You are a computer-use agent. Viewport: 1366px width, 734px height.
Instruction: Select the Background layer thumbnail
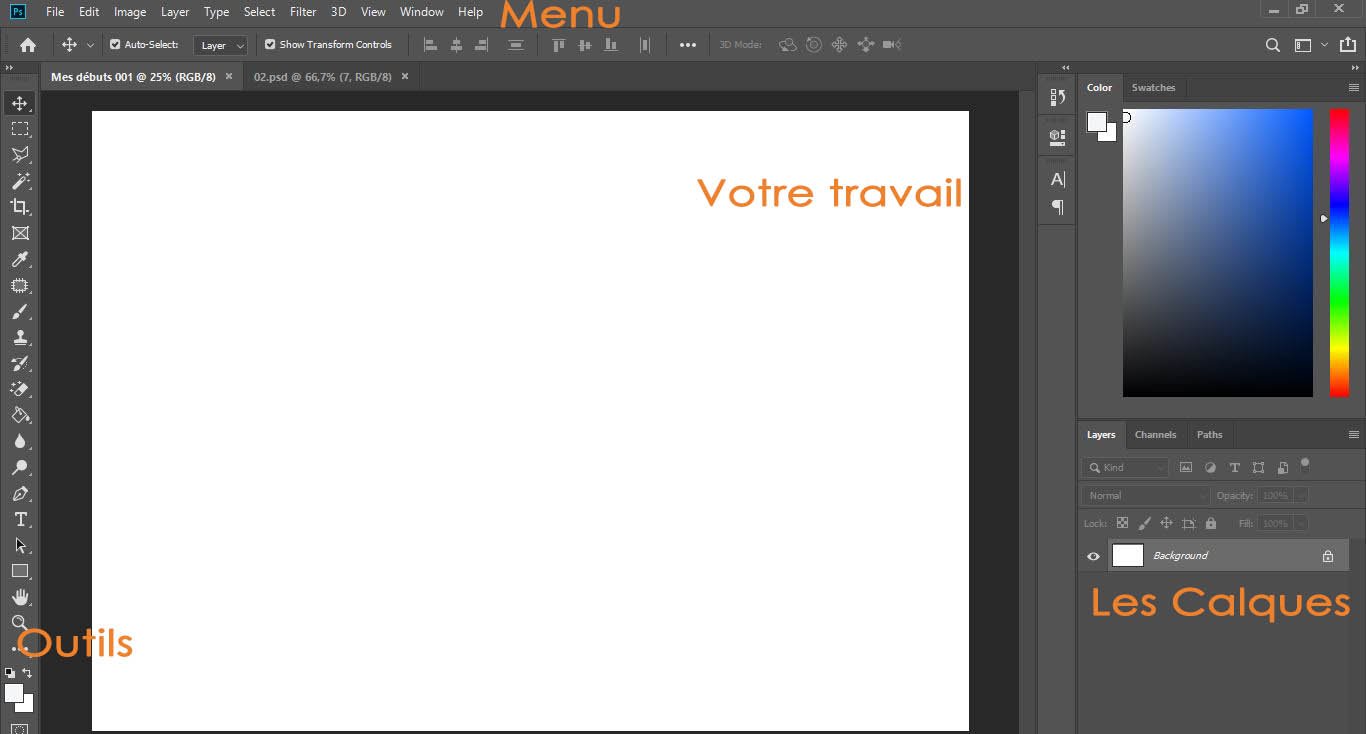pyautogui.click(x=1128, y=556)
